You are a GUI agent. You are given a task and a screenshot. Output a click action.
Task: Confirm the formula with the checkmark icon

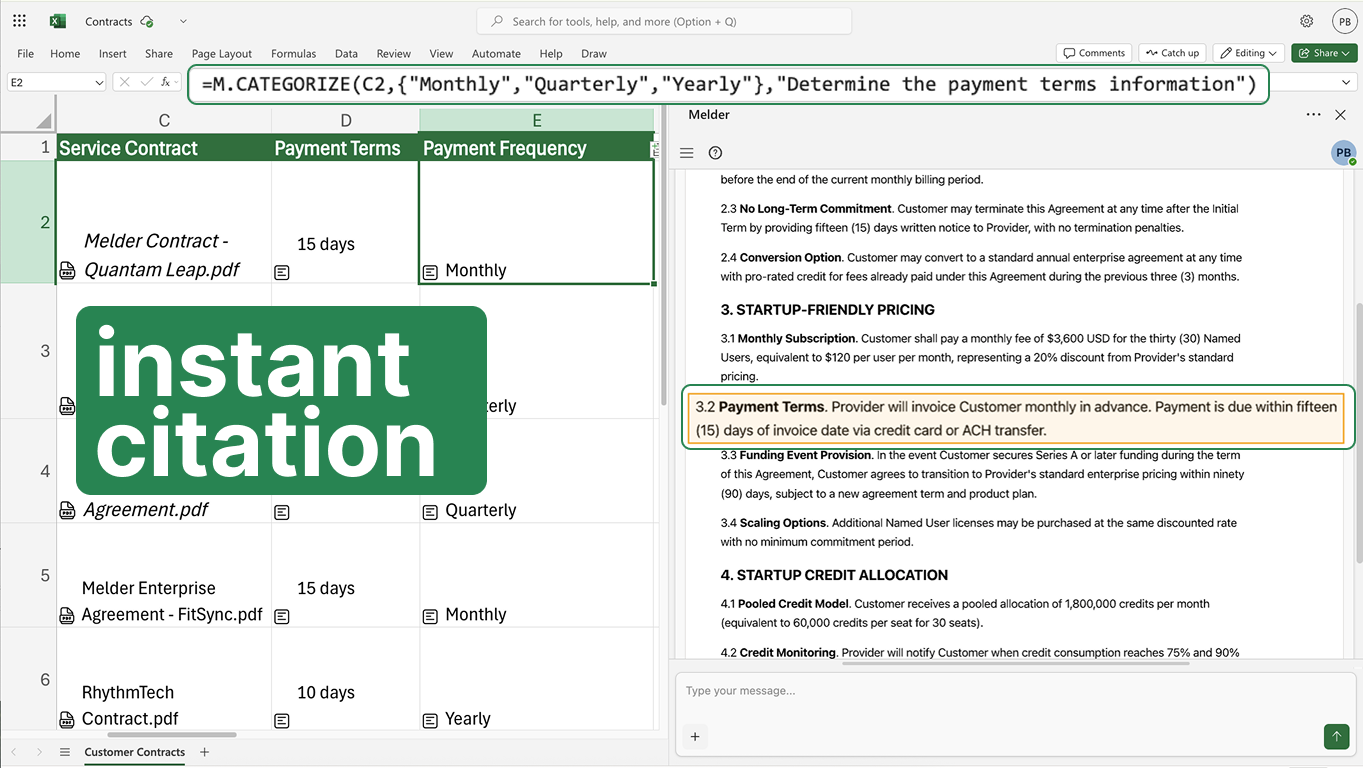point(146,82)
